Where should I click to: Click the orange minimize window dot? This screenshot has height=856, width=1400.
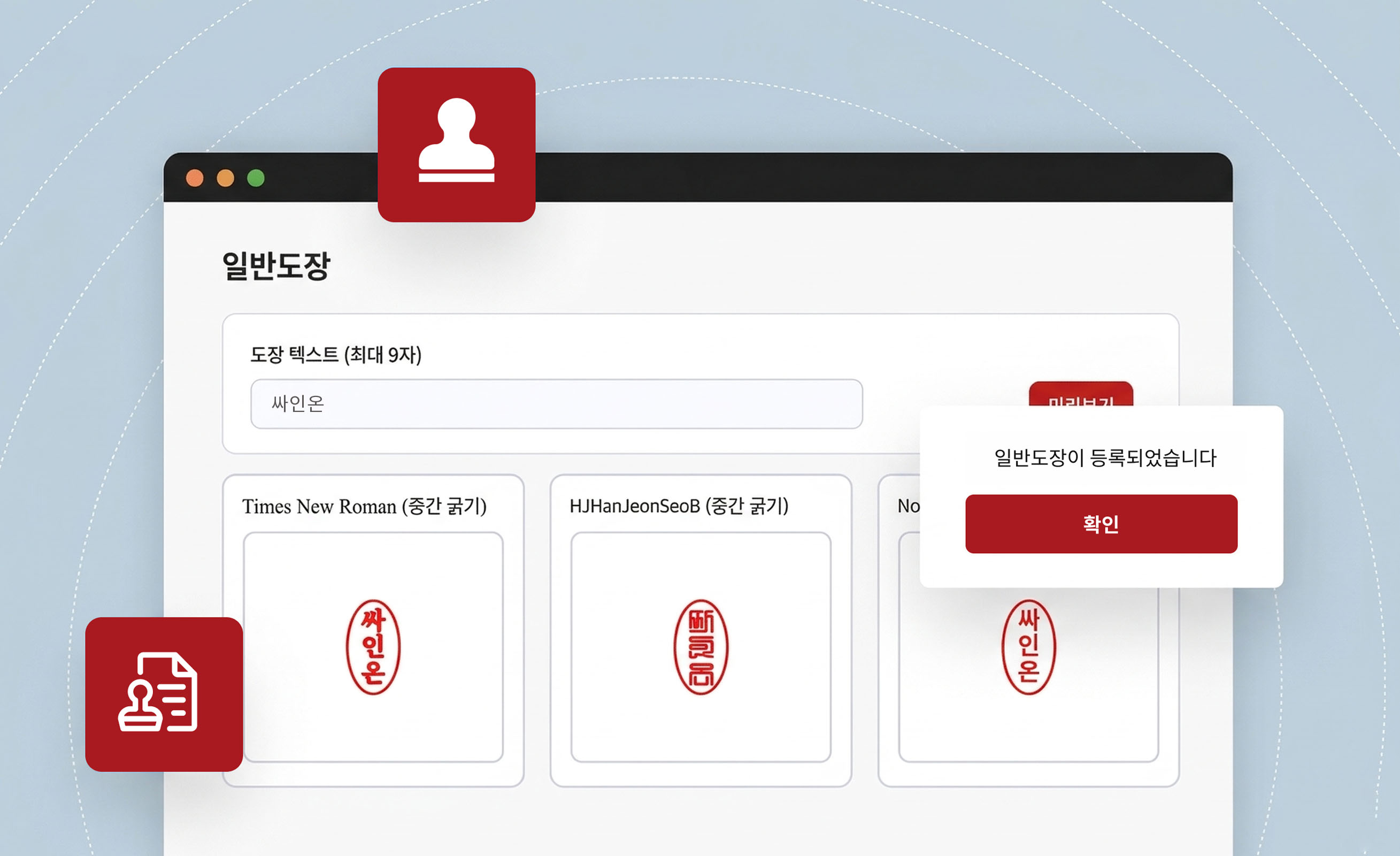click(226, 178)
